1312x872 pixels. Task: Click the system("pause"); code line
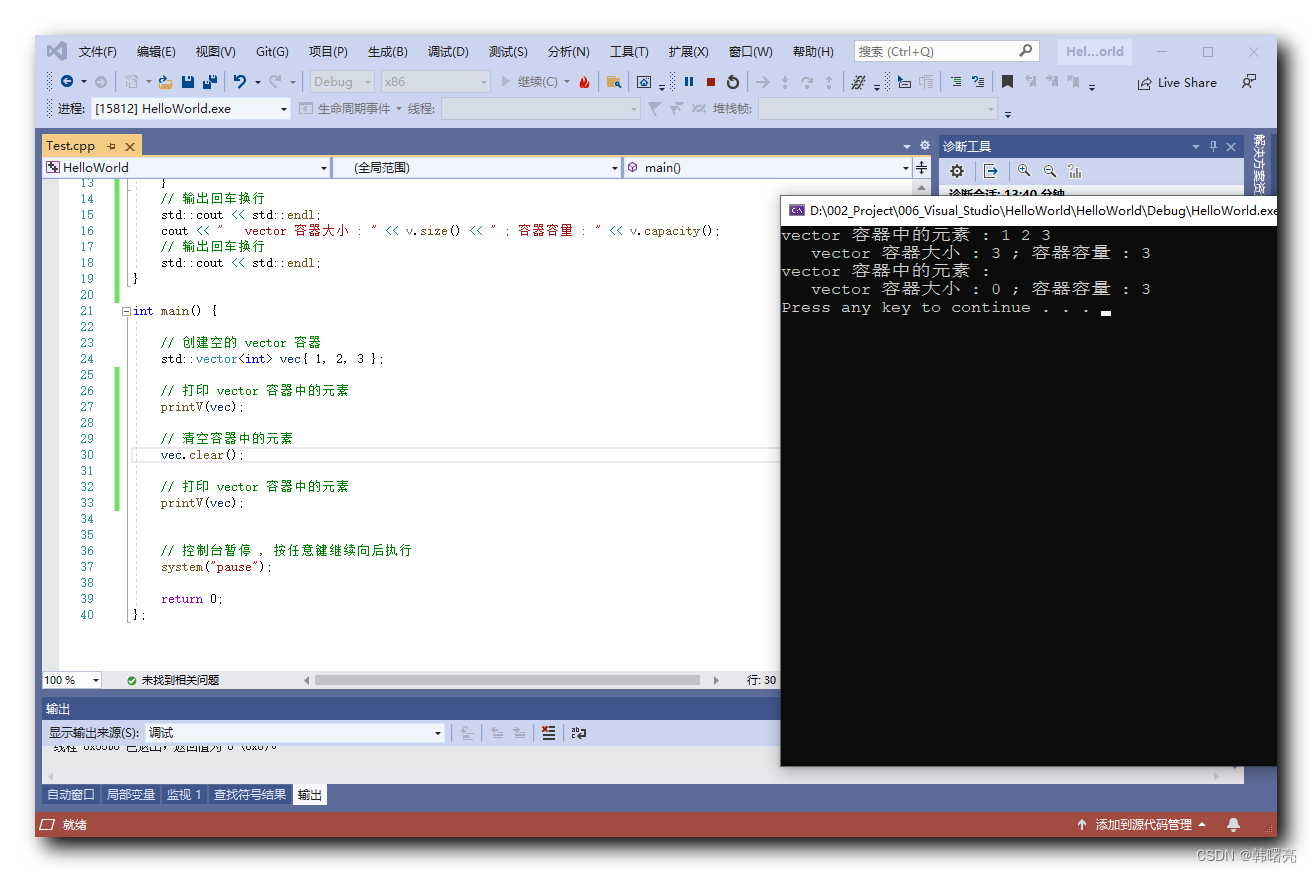coord(216,567)
